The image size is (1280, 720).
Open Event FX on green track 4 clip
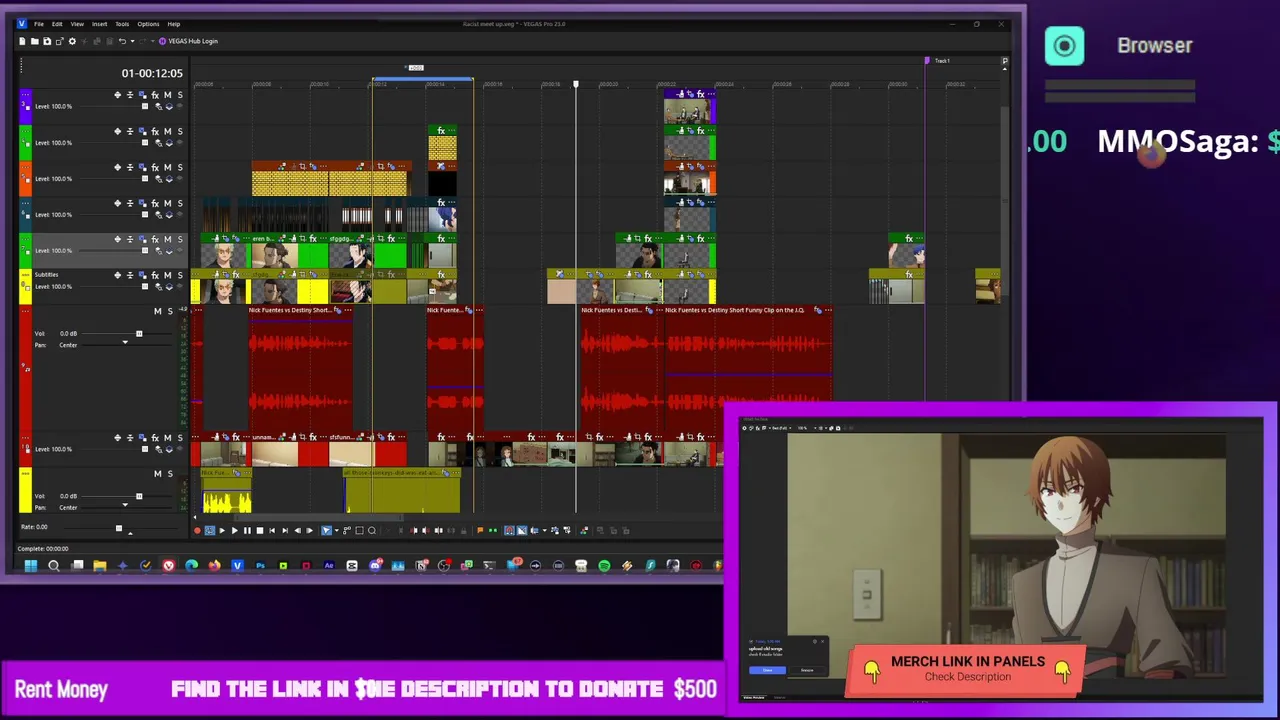pyautogui.click(x=441, y=131)
